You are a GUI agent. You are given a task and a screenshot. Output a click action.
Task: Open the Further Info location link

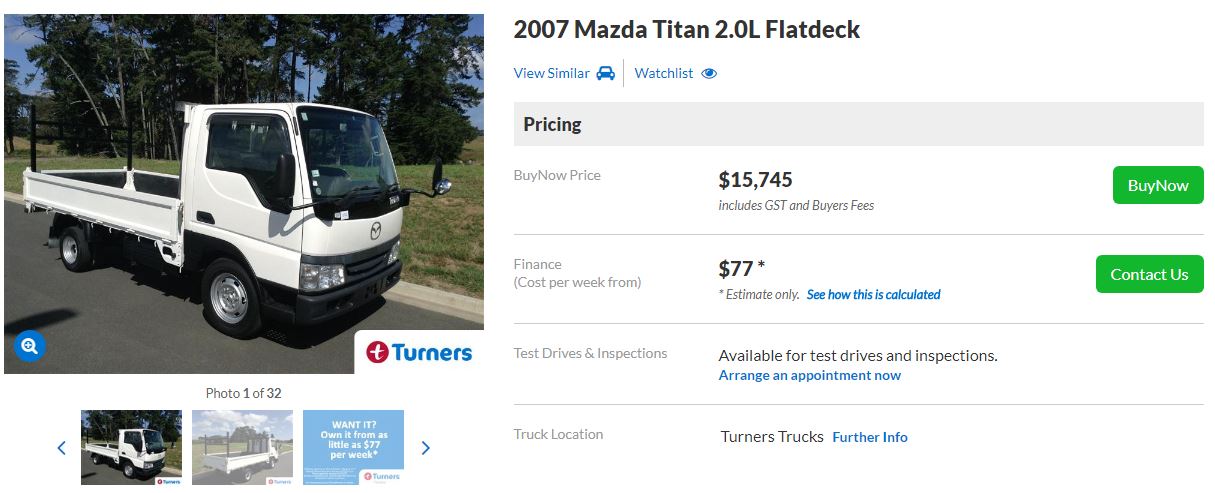[869, 437]
